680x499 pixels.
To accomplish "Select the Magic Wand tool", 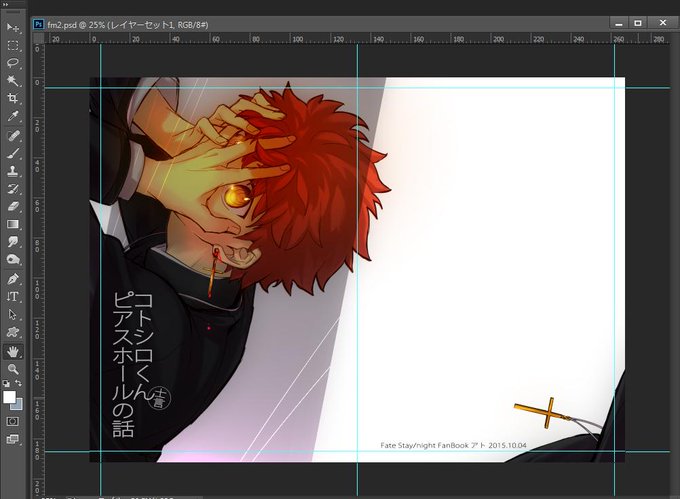I will (x=13, y=81).
